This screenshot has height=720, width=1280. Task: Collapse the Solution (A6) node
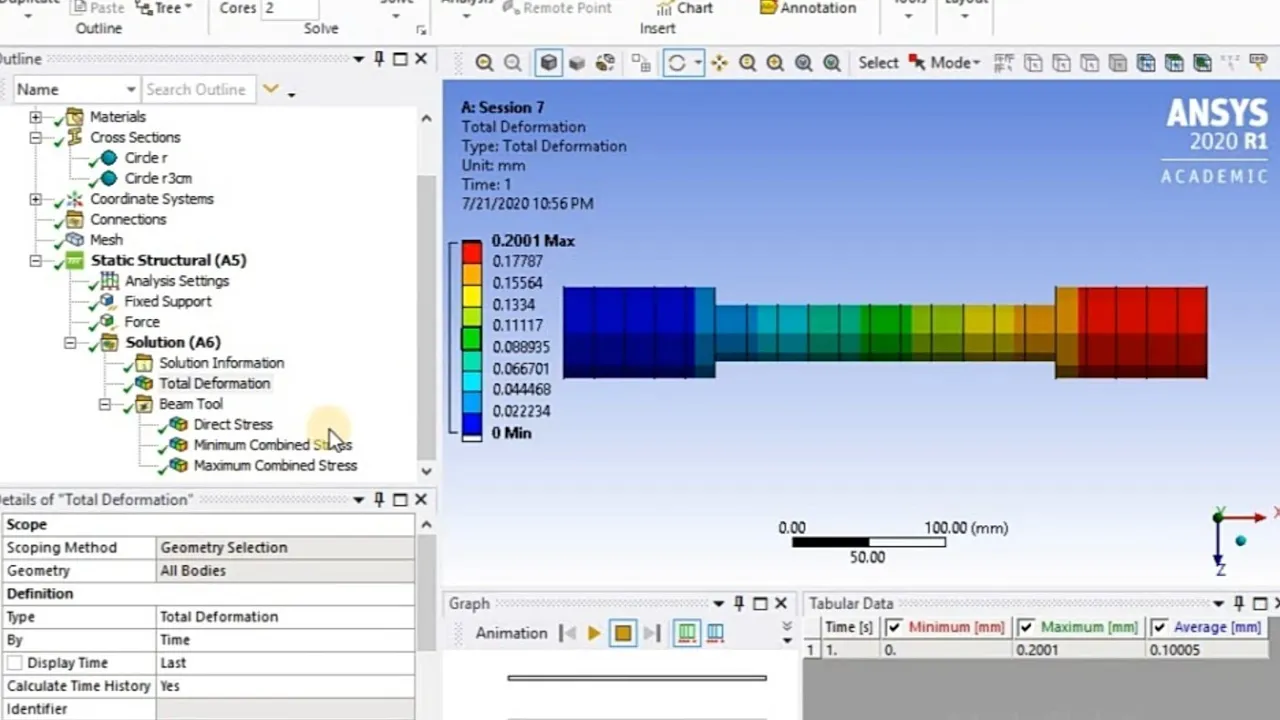coord(70,342)
